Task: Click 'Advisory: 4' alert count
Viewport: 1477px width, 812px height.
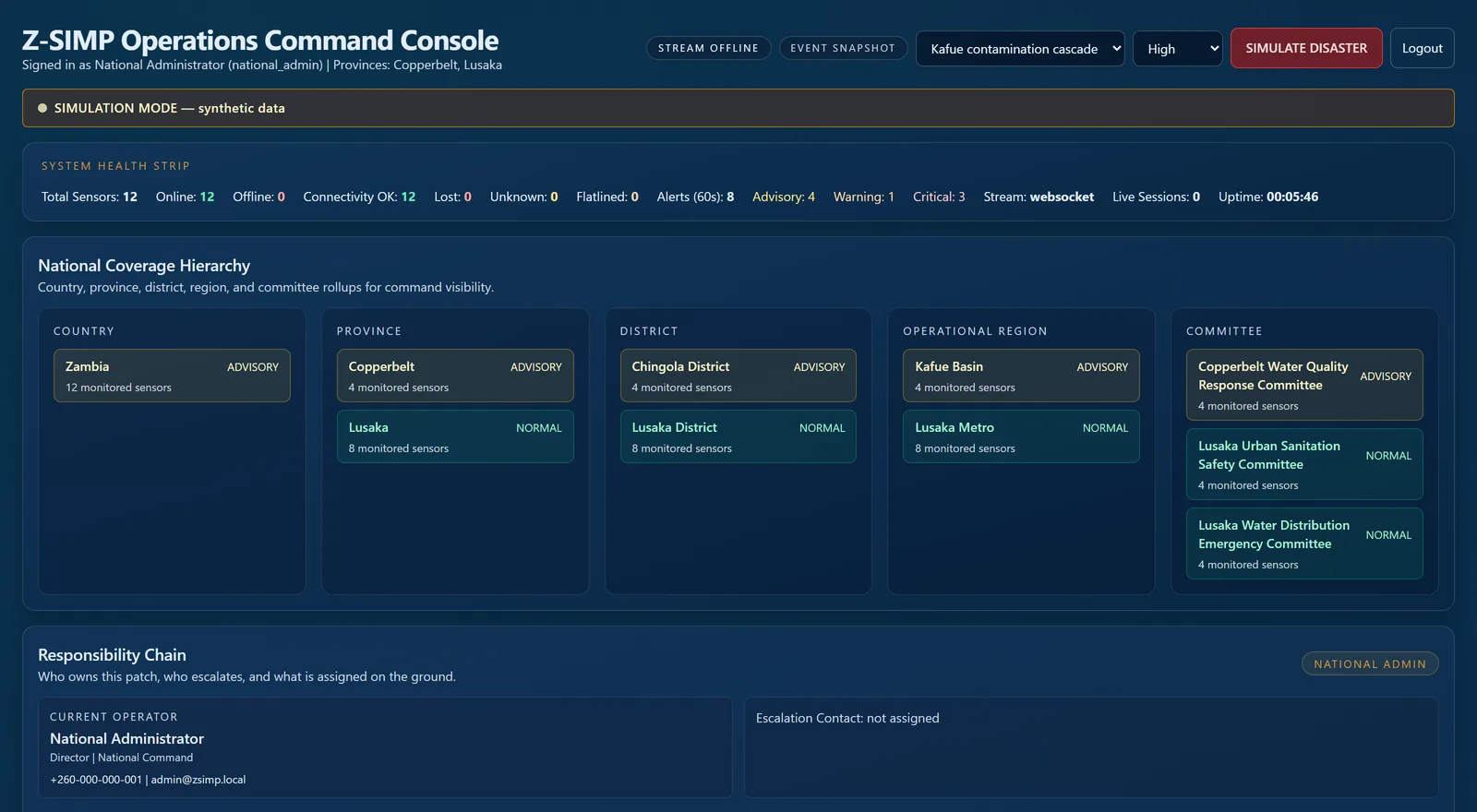Action: [x=784, y=197]
